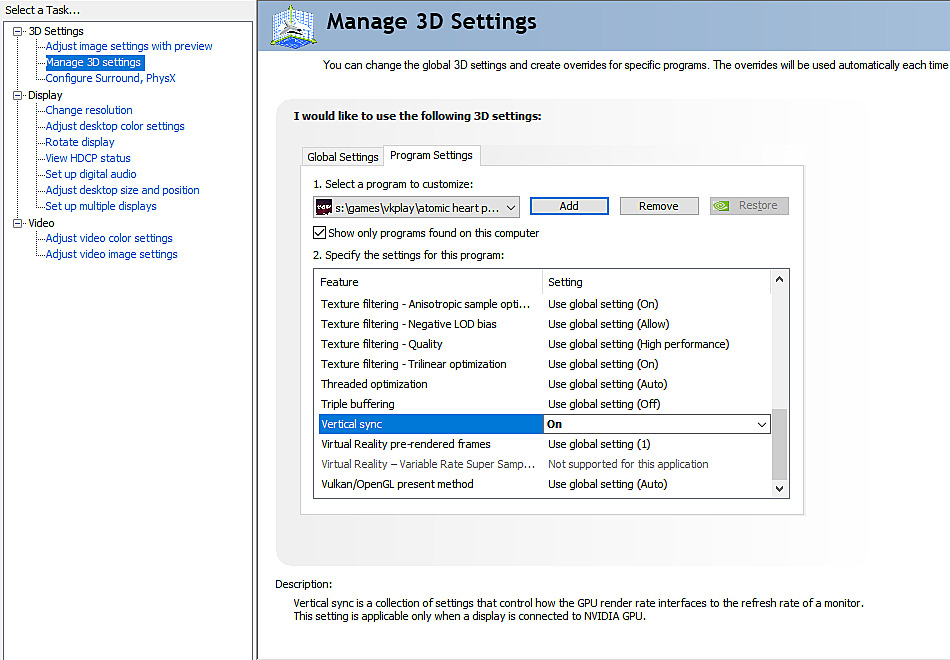
Task: Open 'Configure Surround, PhysX' page
Action: [110, 78]
